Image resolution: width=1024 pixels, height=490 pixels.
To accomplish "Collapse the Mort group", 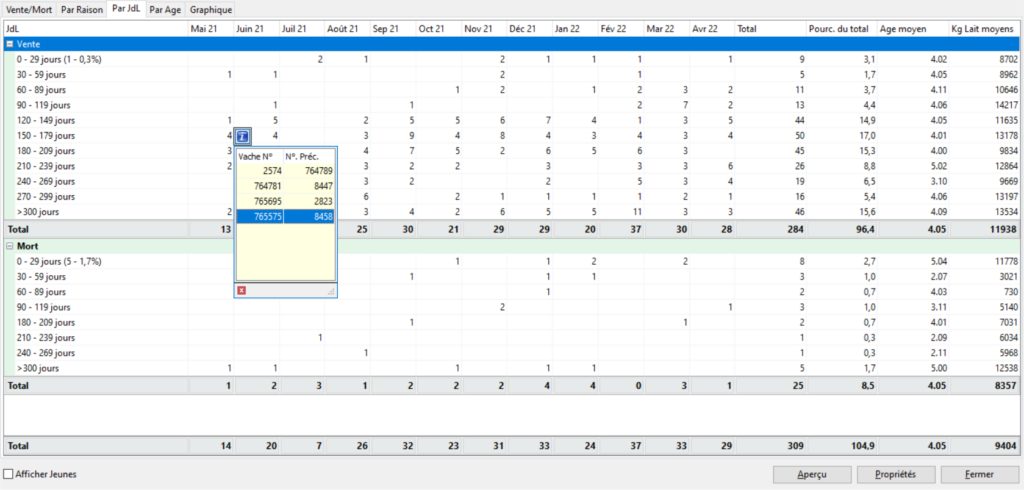I will coord(10,245).
